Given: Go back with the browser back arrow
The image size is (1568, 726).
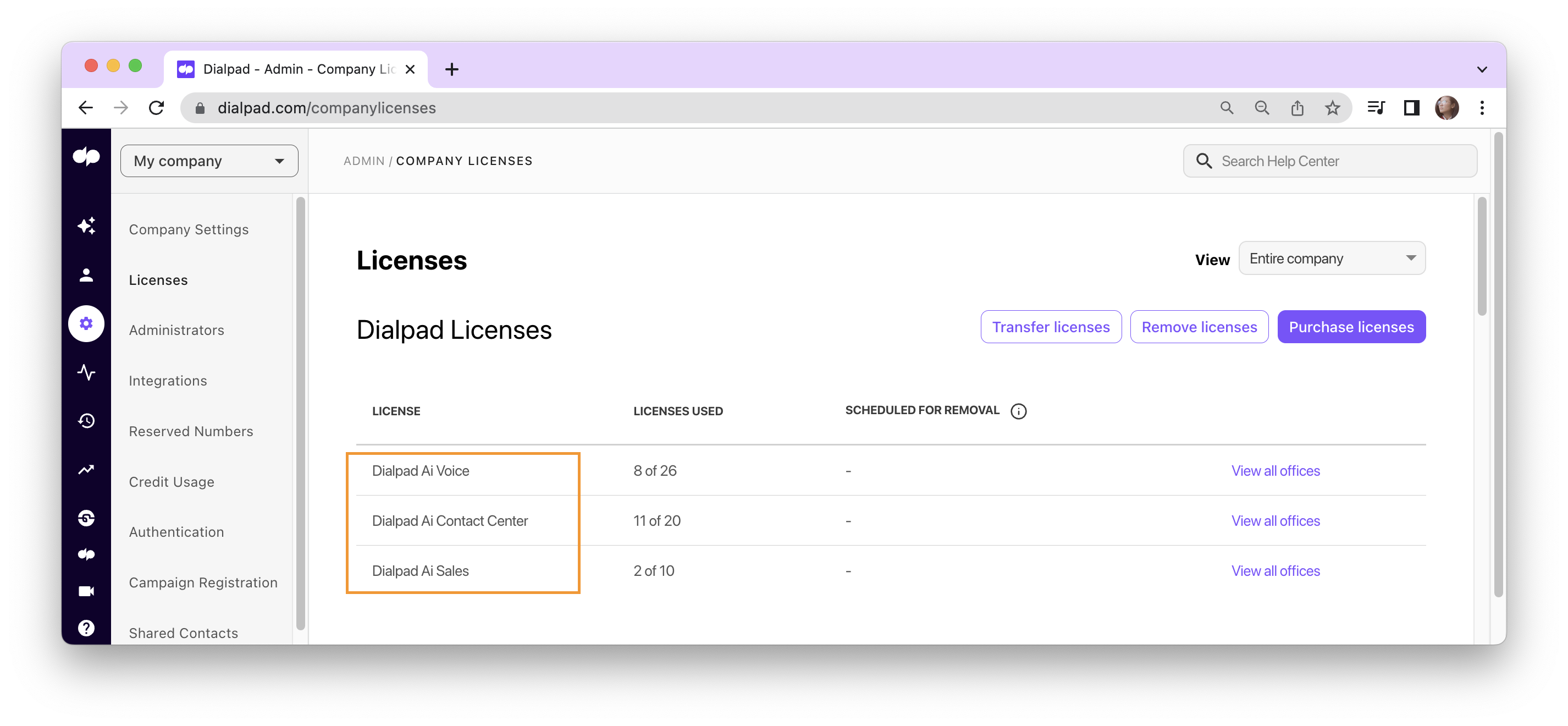Looking at the screenshot, I should pyautogui.click(x=86, y=108).
